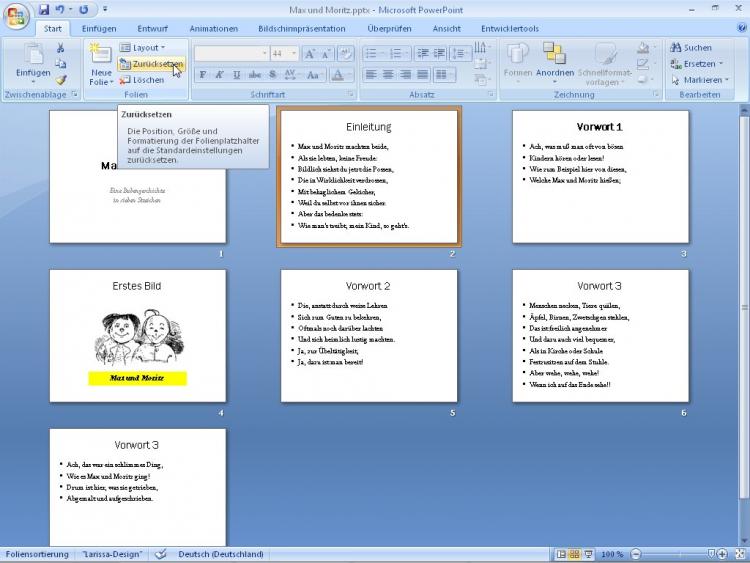The width and height of the screenshot is (750, 563).
Task: Click the spell check icon in status bar
Action: click(161, 554)
